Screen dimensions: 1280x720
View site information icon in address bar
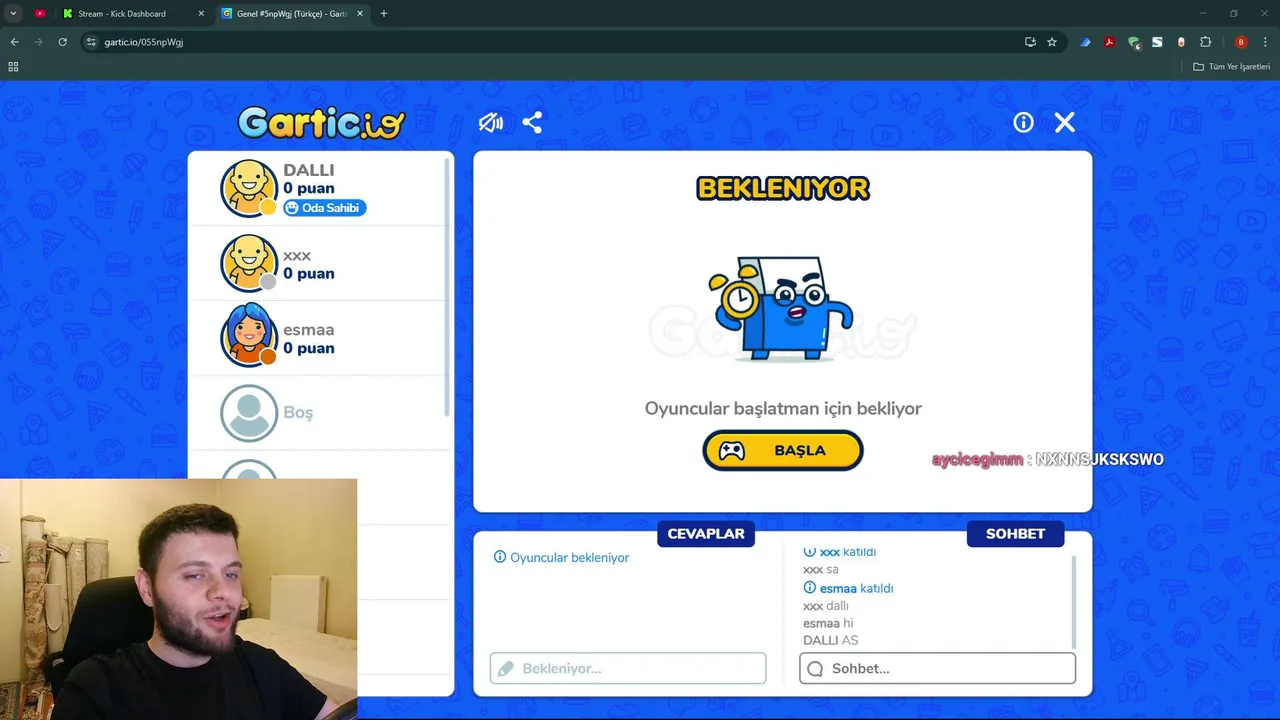(91, 42)
